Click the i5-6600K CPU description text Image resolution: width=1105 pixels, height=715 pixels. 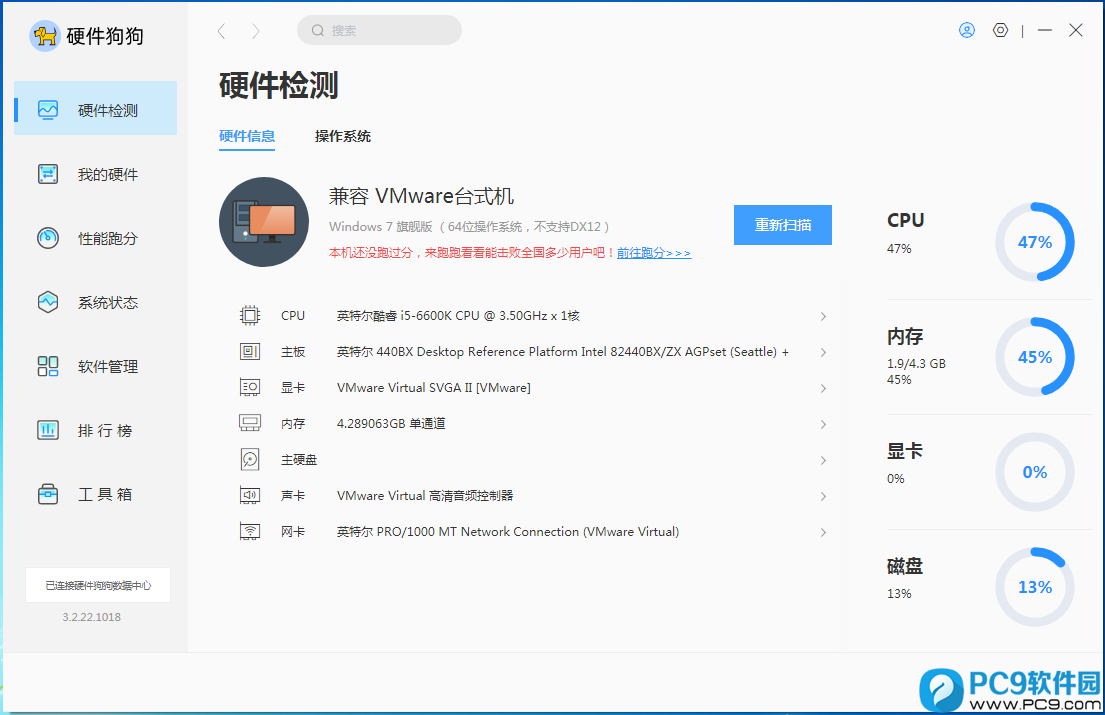(x=458, y=316)
